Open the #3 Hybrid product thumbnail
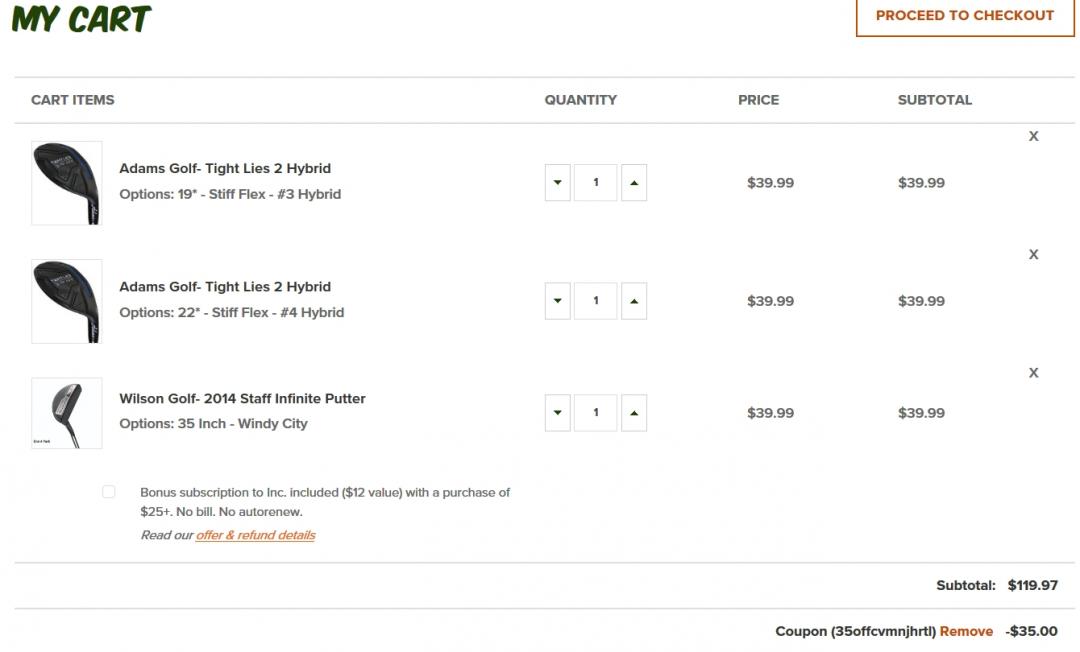The width and height of the screenshot is (1080, 652). pos(67,183)
